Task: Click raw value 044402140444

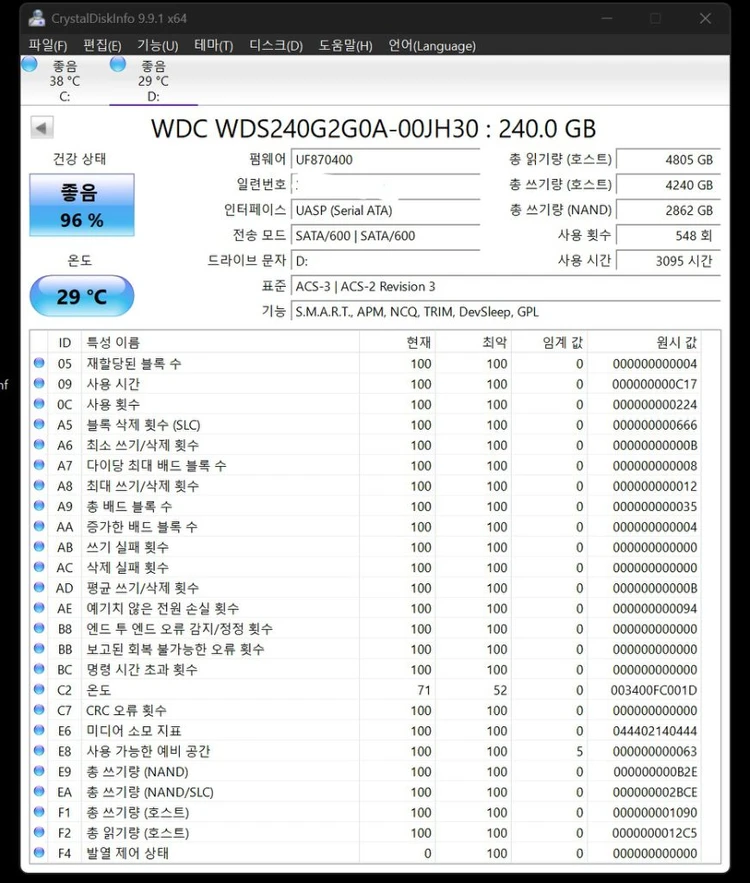Action: pyautogui.click(x=655, y=731)
